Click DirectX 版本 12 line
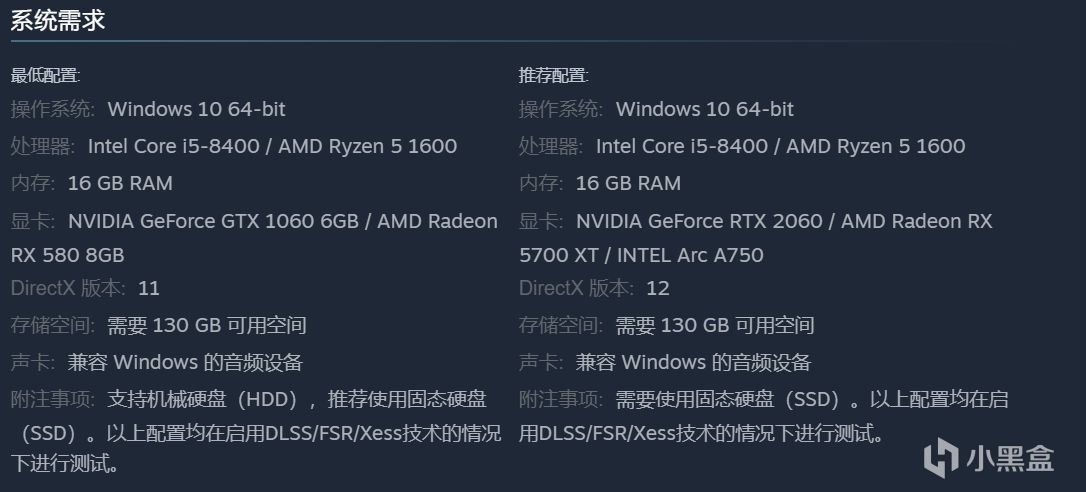Viewport: 1086px width, 492px height. [x=594, y=288]
